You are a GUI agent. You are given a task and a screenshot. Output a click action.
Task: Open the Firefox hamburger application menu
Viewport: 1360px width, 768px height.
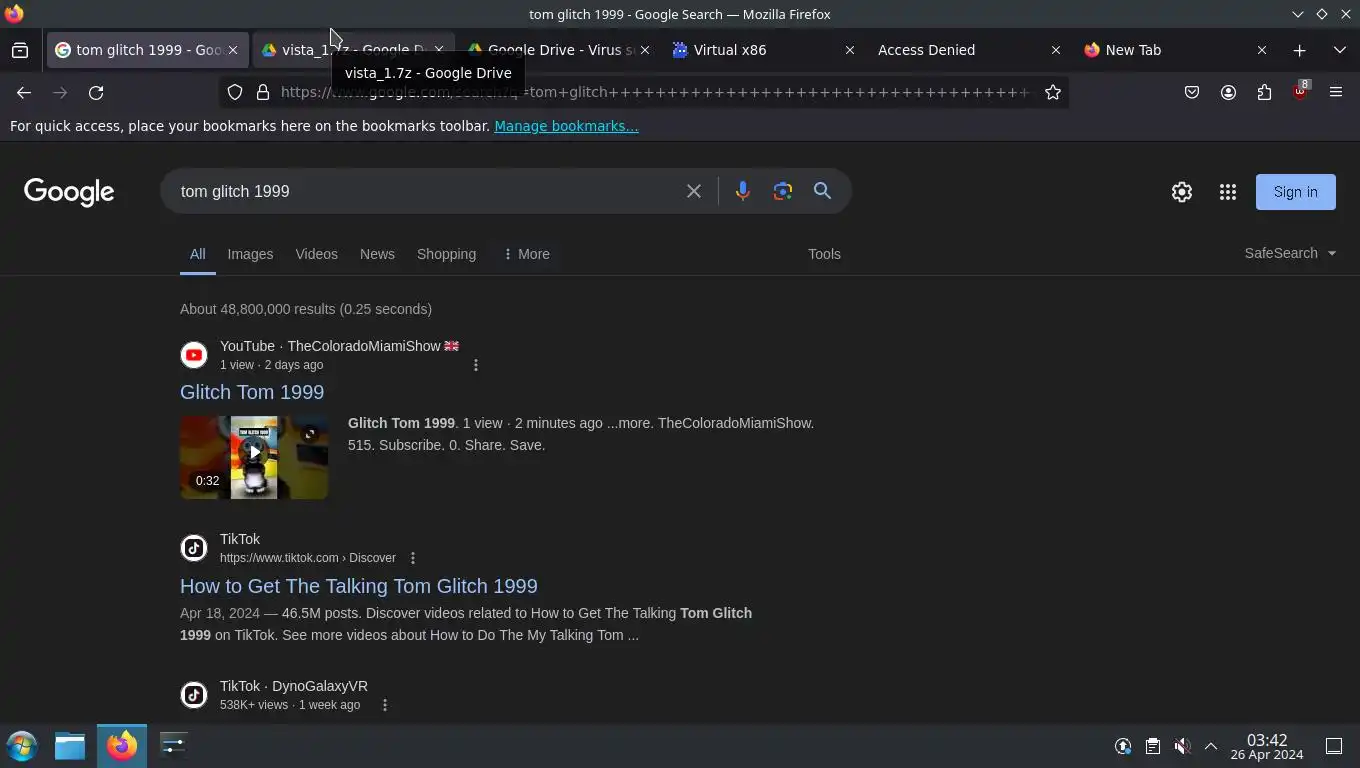click(x=1336, y=92)
